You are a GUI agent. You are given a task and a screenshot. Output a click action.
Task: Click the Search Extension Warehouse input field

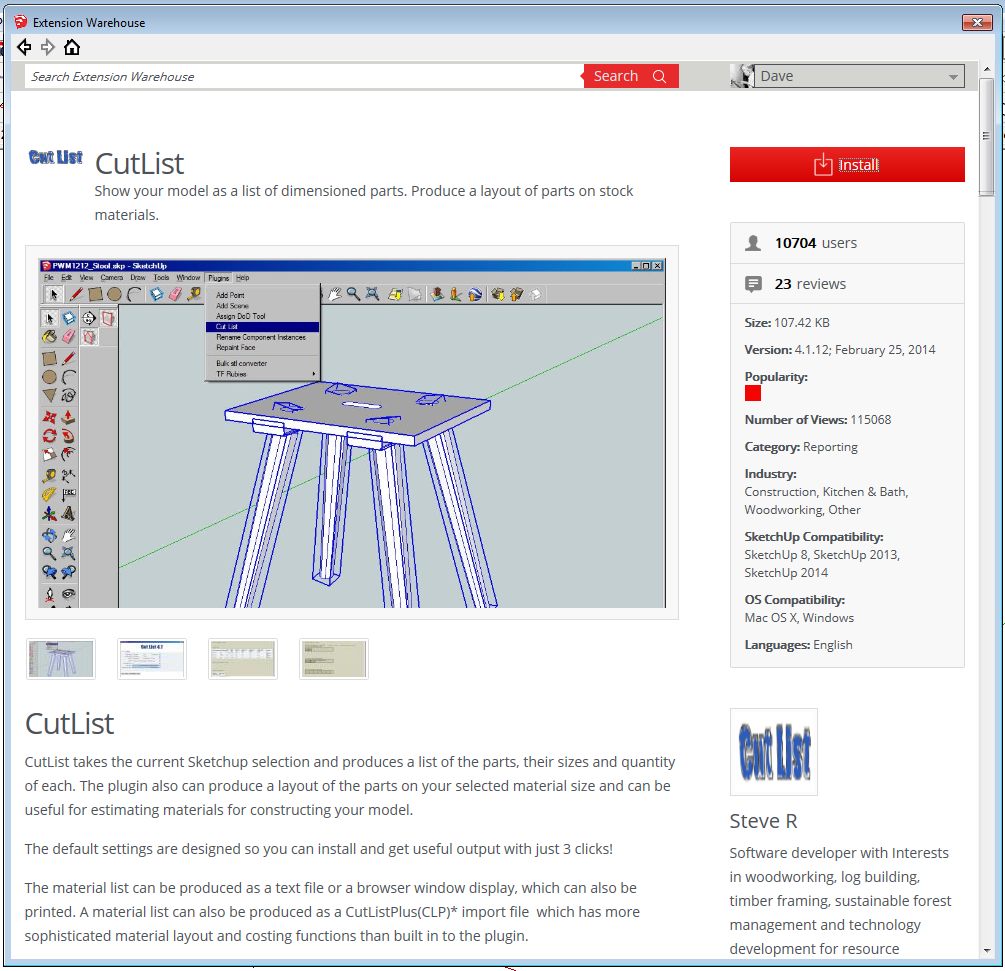click(304, 77)
